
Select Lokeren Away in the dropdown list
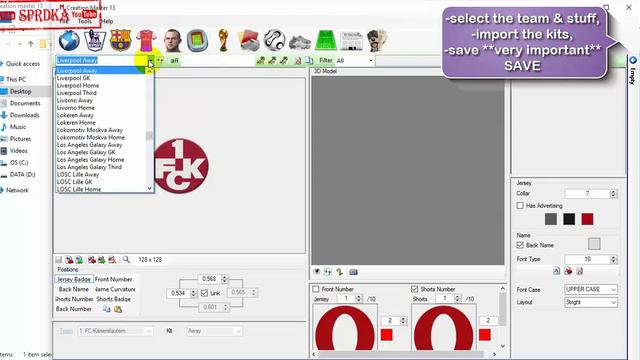(75, 115)
